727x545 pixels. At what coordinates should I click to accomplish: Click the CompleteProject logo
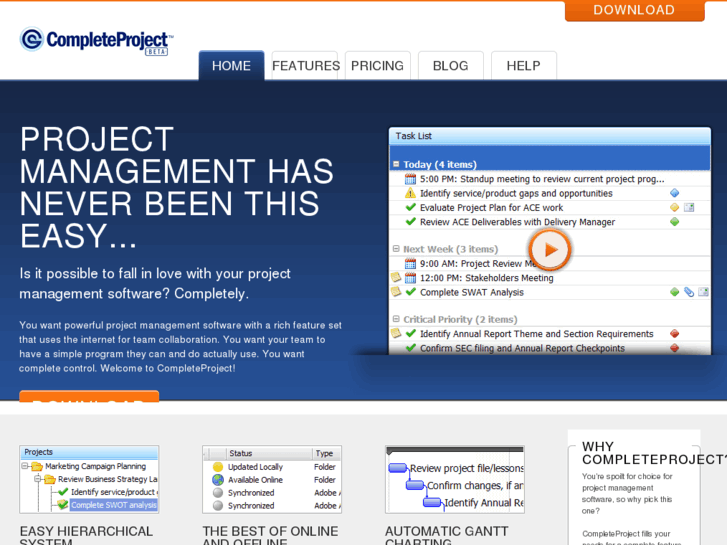(x=96, y=41)
